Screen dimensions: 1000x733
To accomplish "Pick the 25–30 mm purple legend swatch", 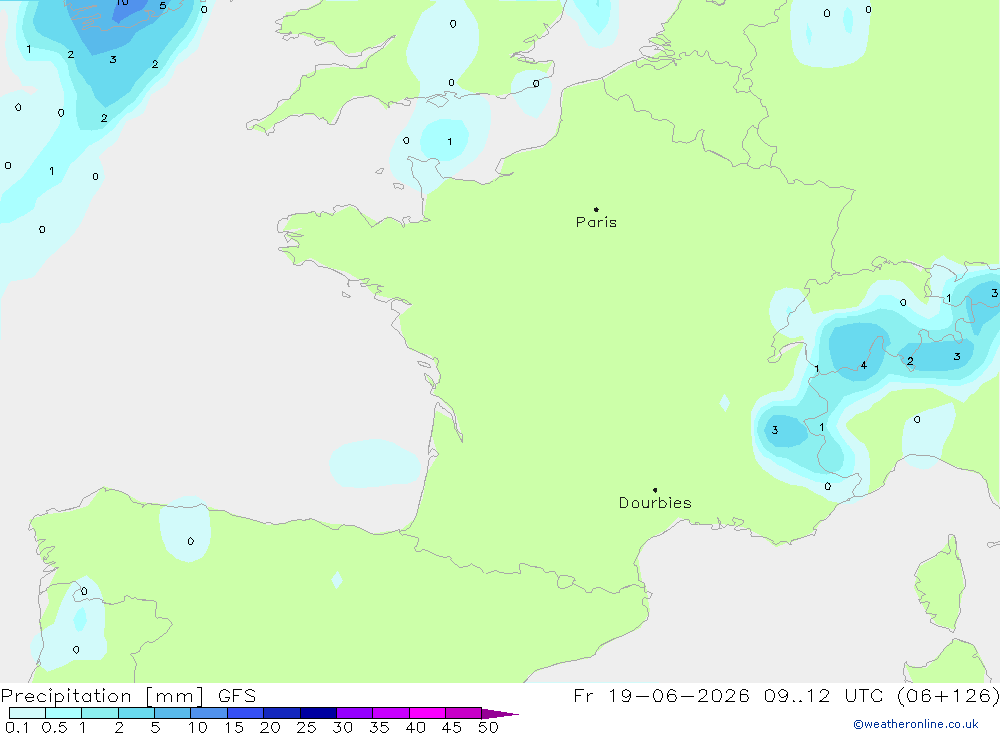I will coord(318,713).
